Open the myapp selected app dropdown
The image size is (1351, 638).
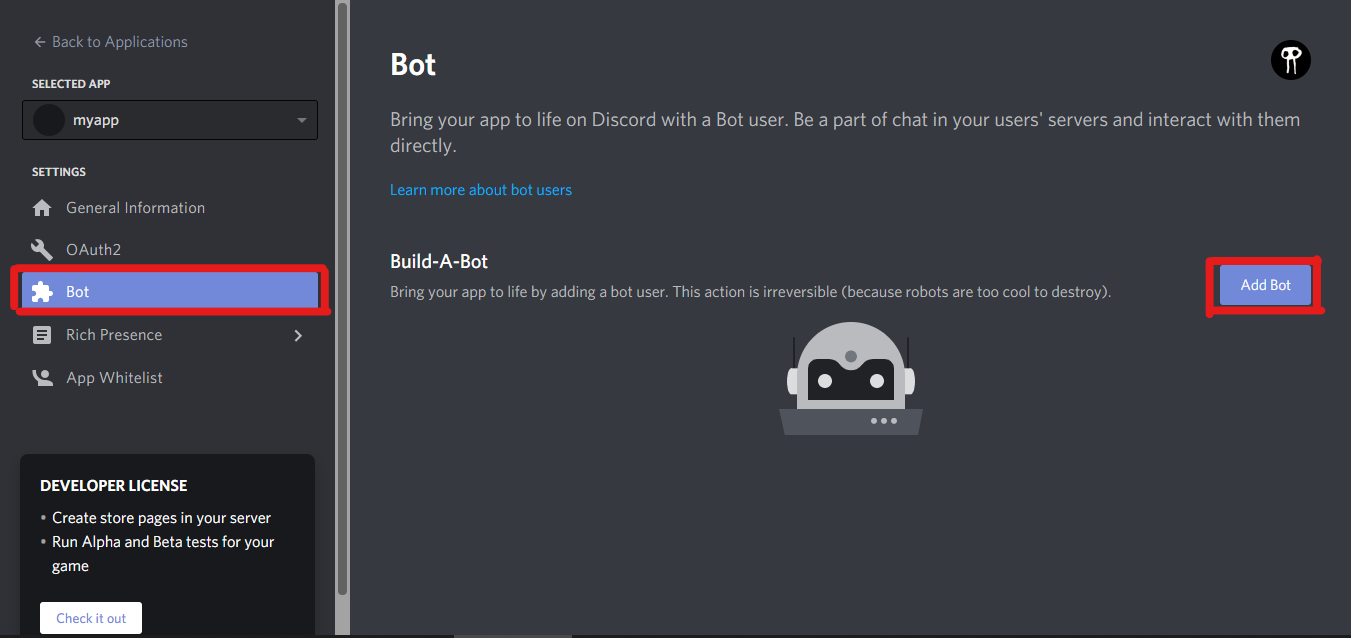click(170, 120)
